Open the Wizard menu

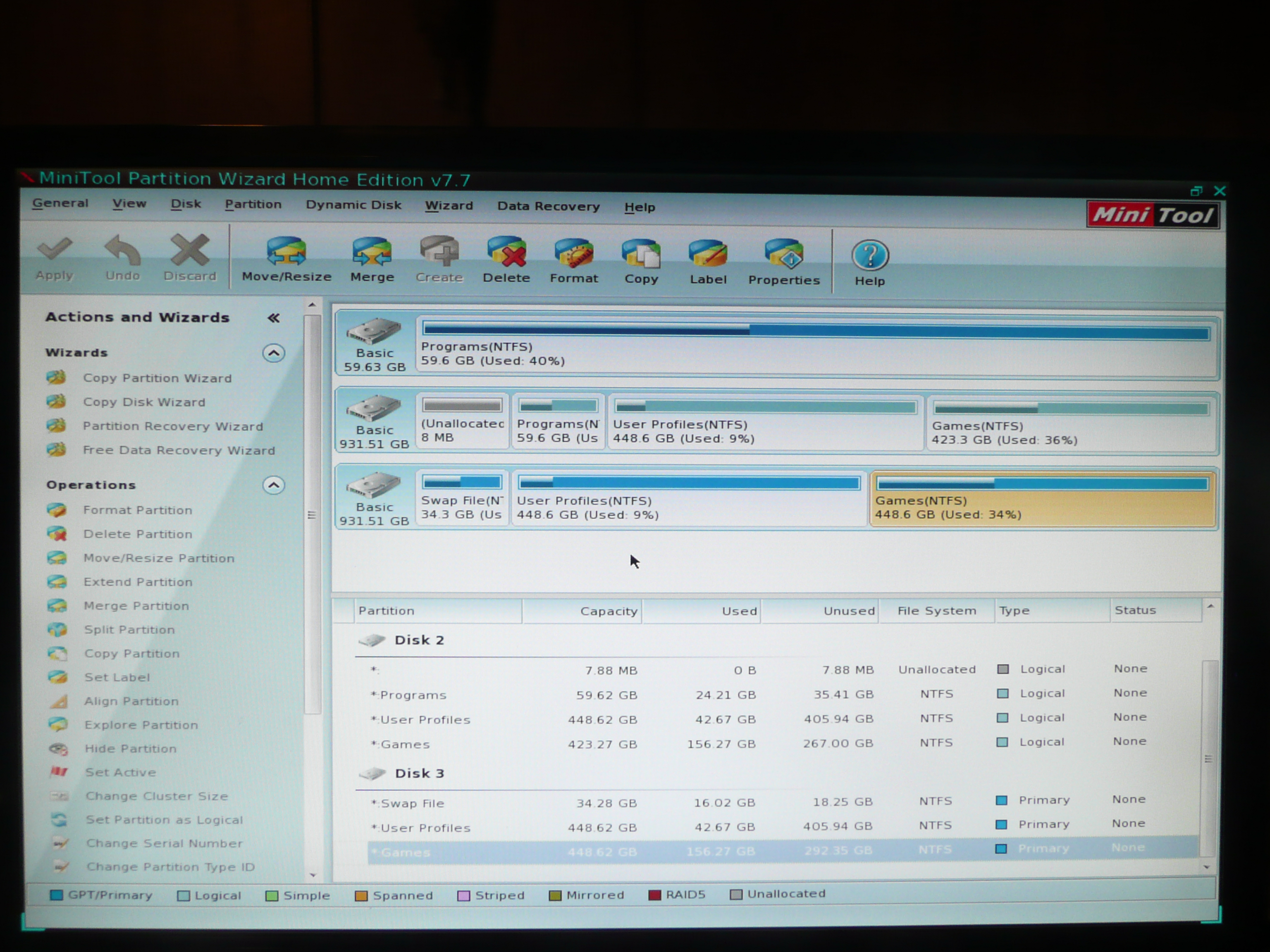point(449,206)
